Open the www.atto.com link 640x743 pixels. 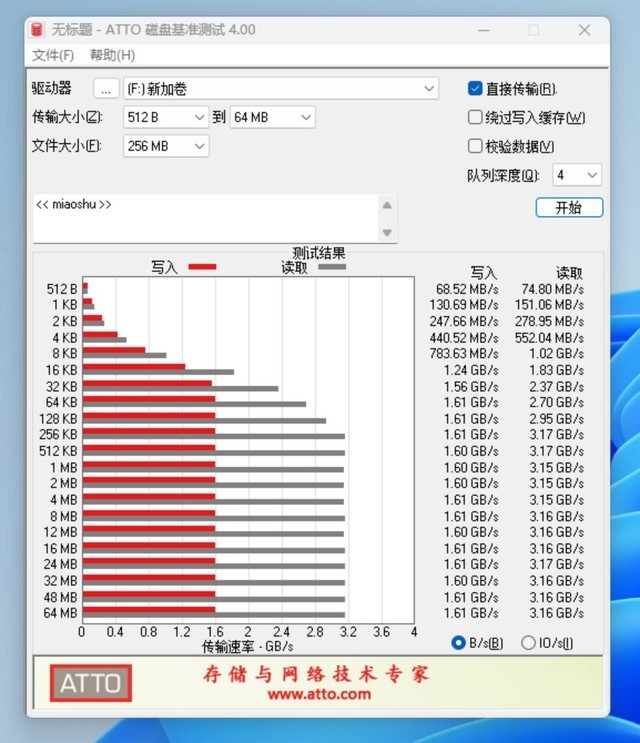[319, 694]
